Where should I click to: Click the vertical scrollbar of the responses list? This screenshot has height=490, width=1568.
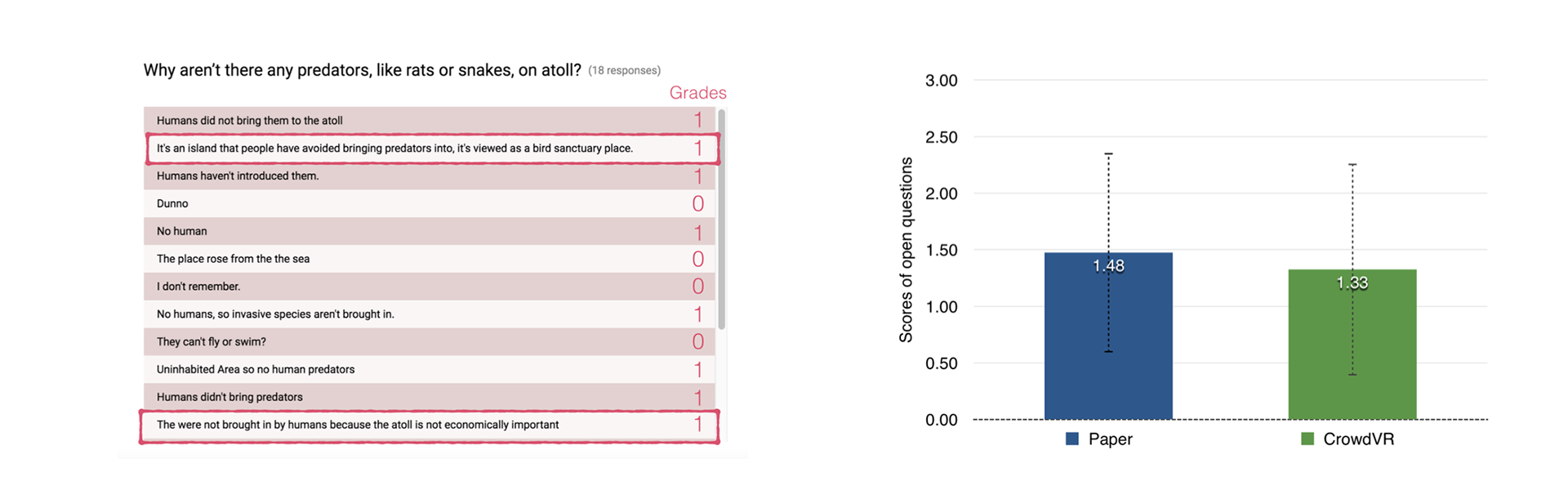tap(721, 220)
